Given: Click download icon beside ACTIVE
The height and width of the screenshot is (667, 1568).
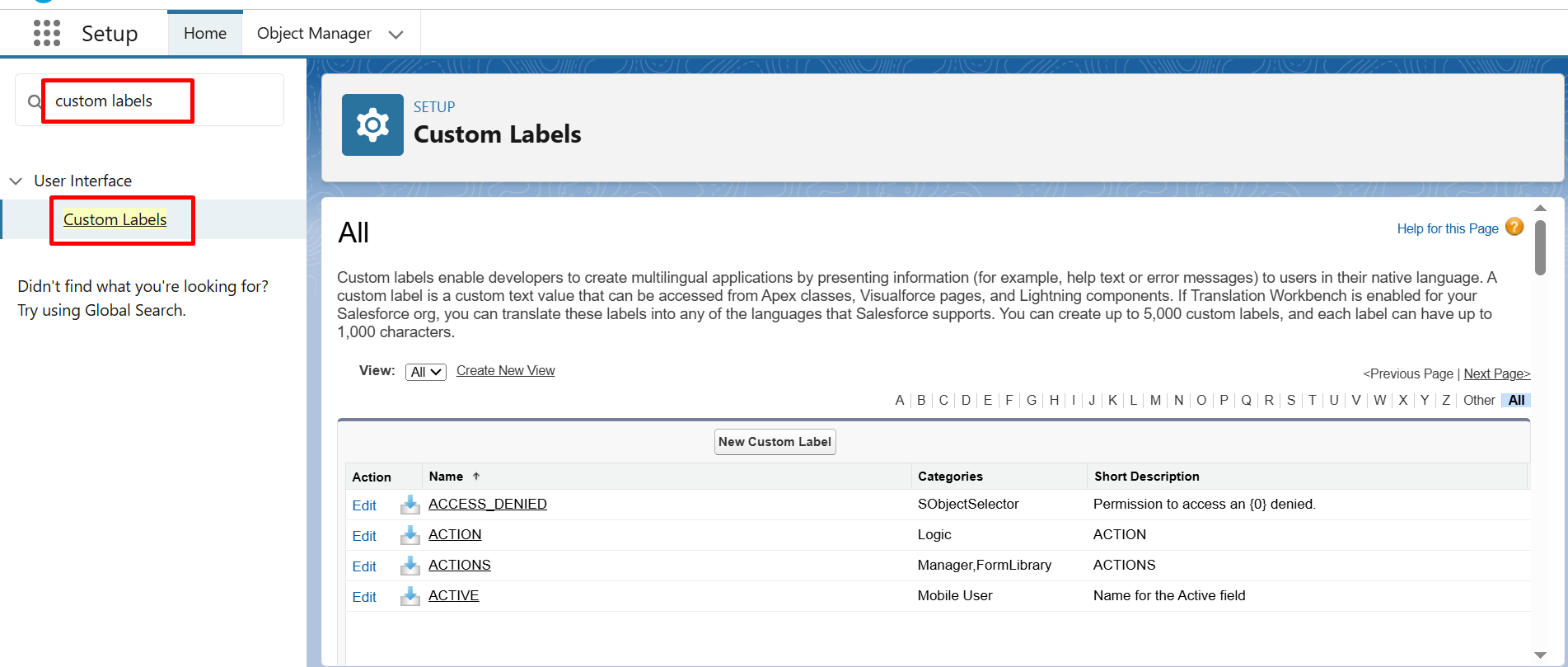Looking at the screenshot, I should (x=410, y=596).
